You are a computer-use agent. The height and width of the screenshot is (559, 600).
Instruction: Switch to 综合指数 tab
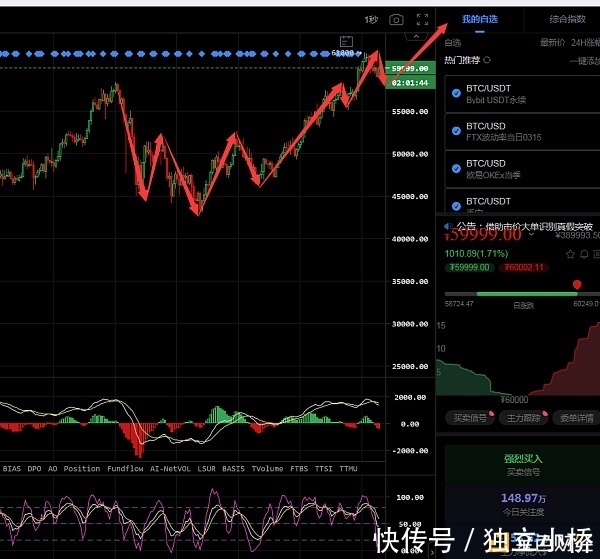(x=567, y=19)
